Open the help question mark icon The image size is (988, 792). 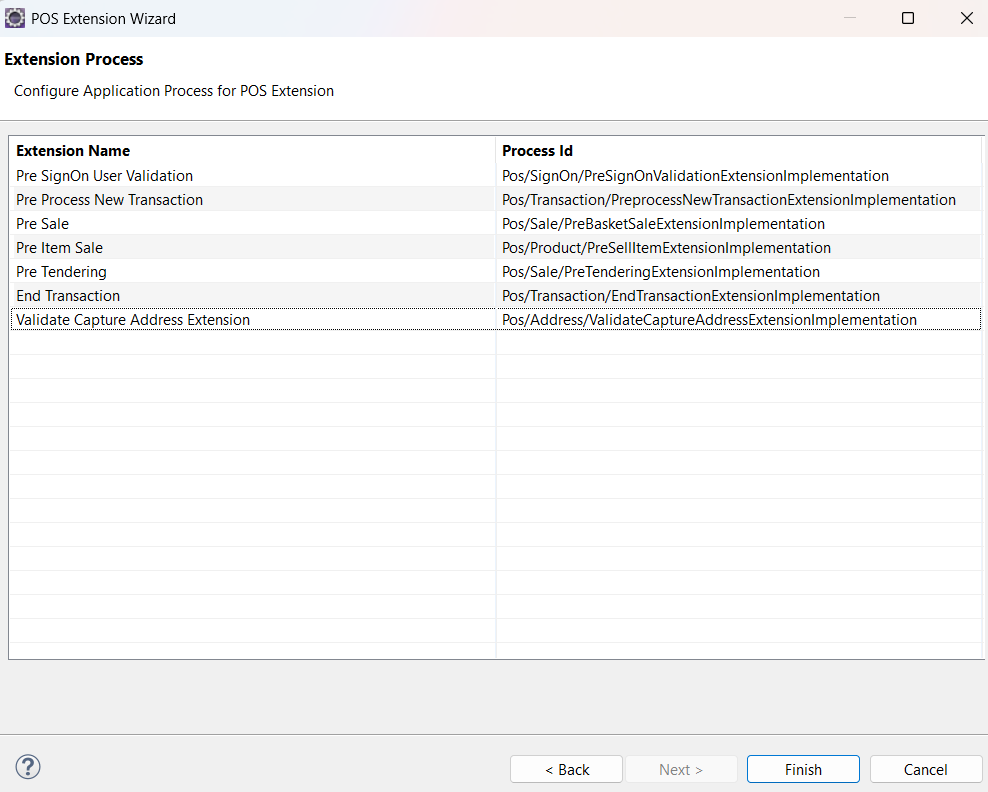coord(28,767)
